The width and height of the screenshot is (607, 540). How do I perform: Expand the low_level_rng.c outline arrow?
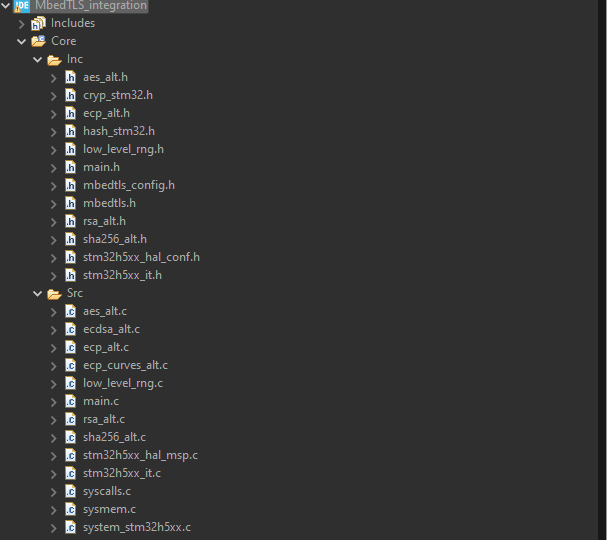53,384
